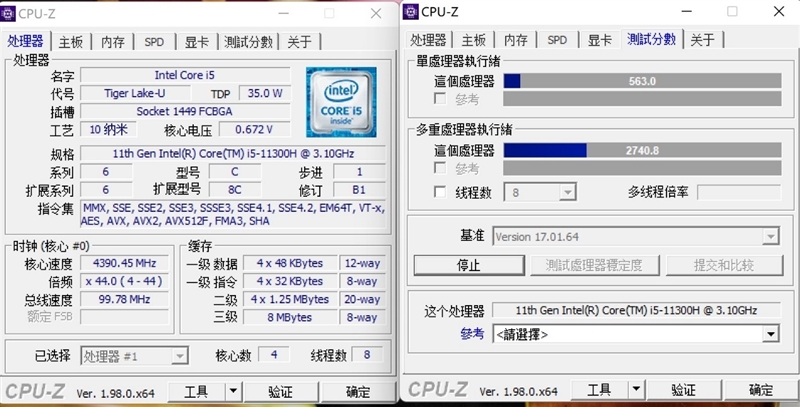Image resolution: width=800 pixels, height=407 pixels.
Task: Enable single-thread 參考 checkbox
Action: click(x=440, y=98)
